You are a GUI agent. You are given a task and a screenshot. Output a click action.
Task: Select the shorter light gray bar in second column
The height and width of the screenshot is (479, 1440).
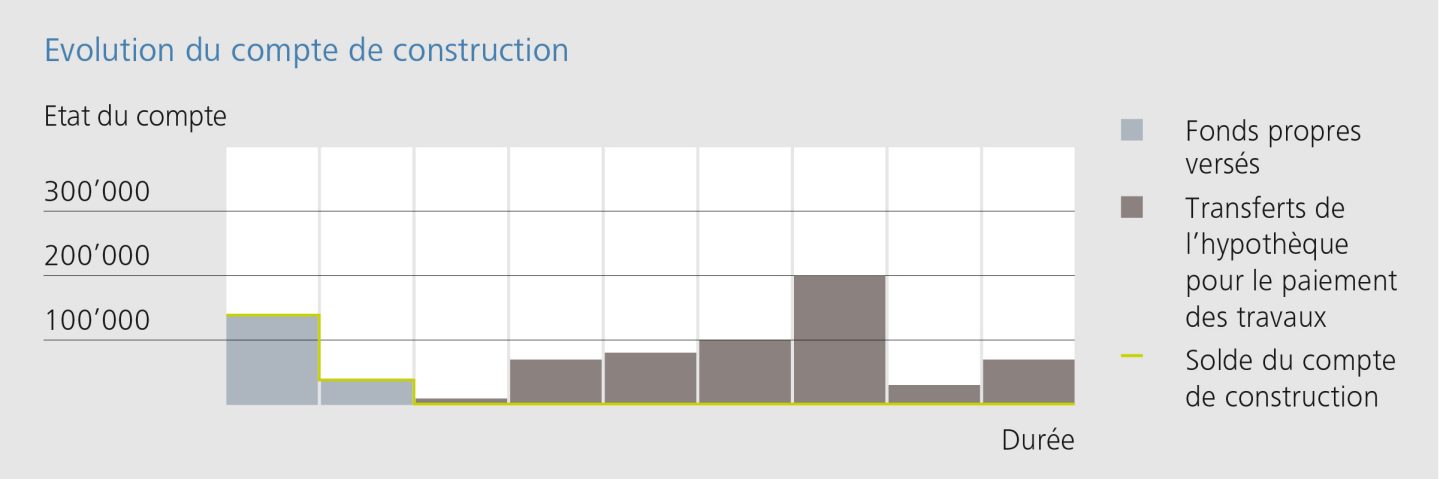point(366,392)
